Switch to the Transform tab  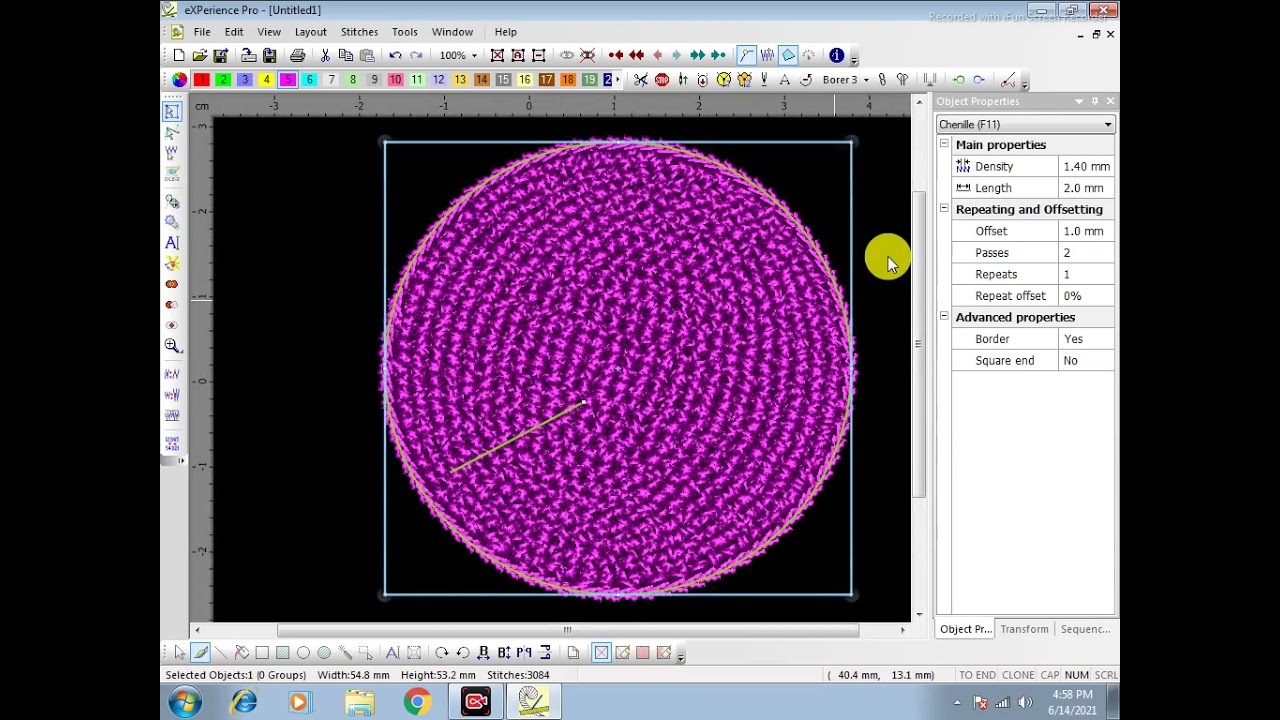(1024, 629)
